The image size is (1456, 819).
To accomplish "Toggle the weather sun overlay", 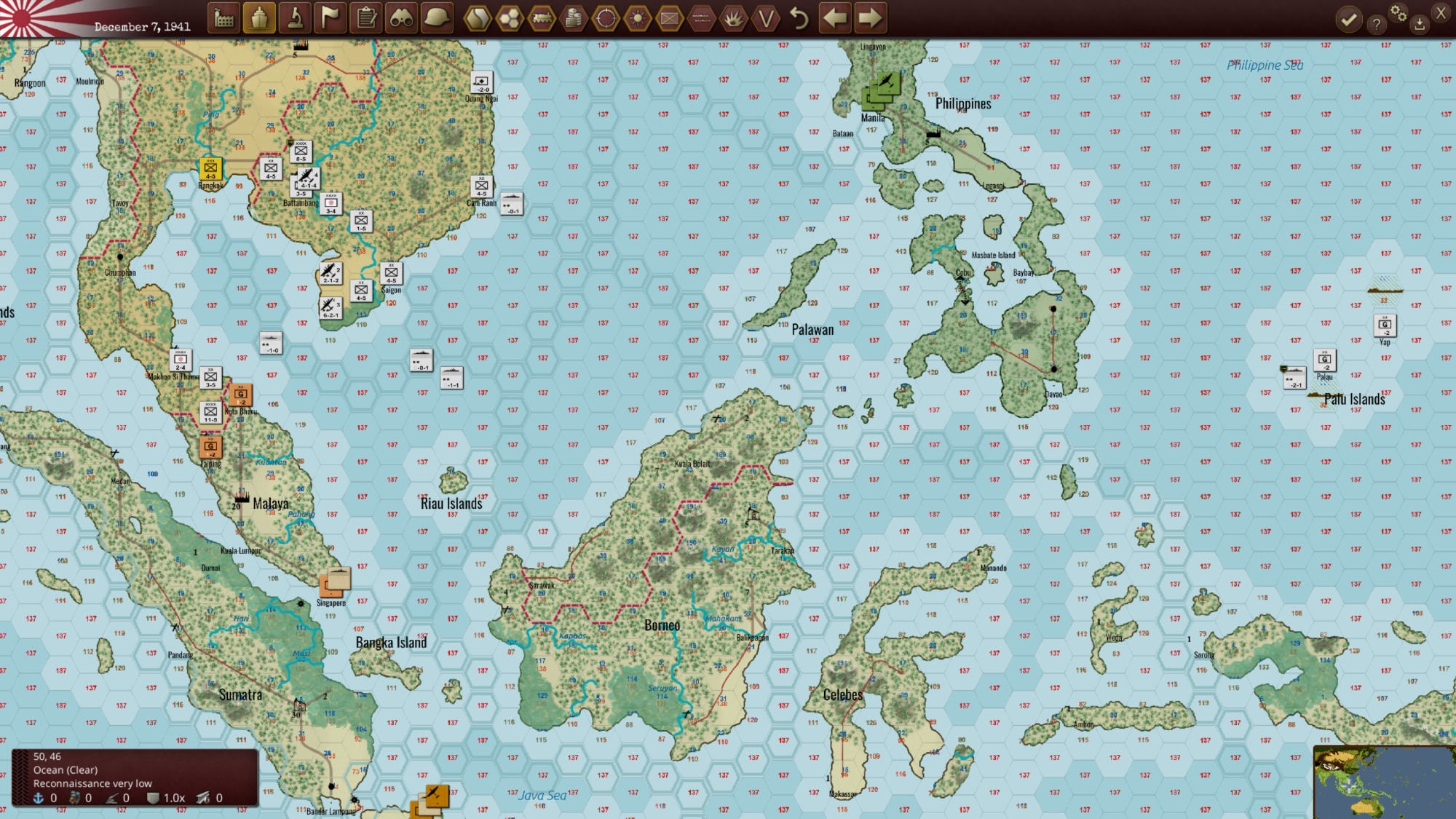I will (638, 18).
